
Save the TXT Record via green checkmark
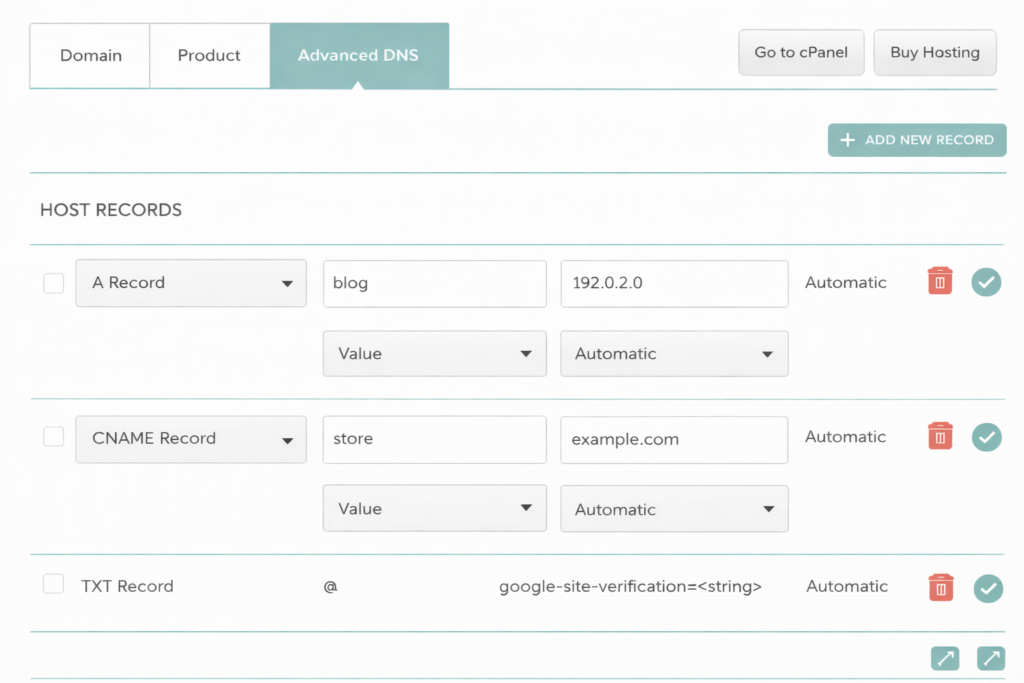click(x=988, y=588)
